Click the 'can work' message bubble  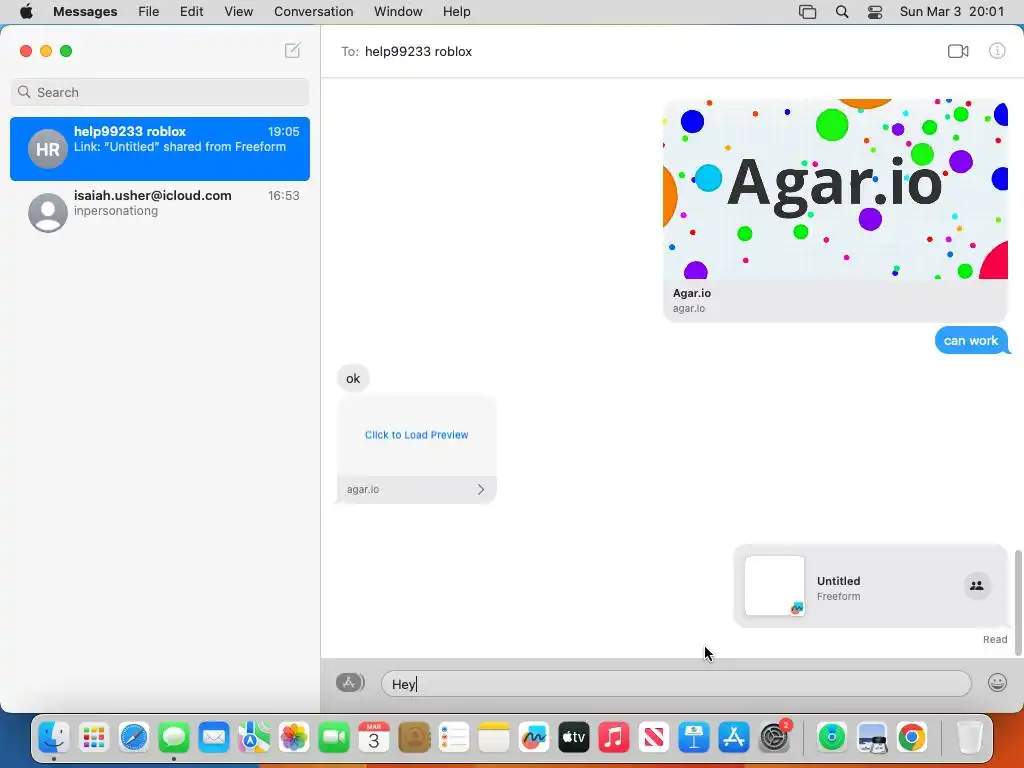(x=971, y=340)
